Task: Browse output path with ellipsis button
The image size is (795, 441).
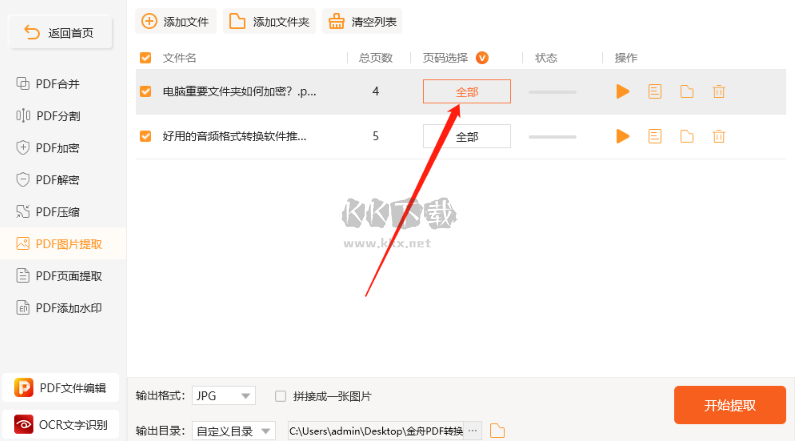Action: tap(473, 431)
